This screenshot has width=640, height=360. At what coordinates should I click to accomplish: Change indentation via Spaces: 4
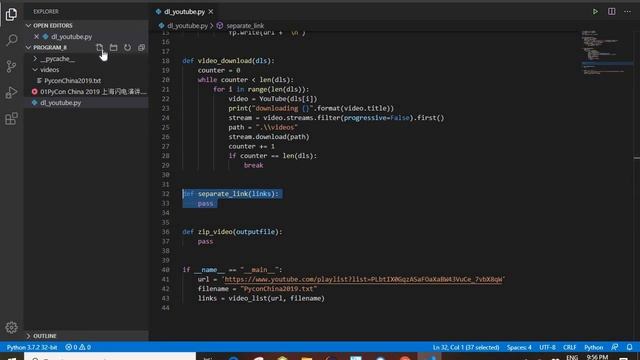pyautogui.click(x=519, y=347)
